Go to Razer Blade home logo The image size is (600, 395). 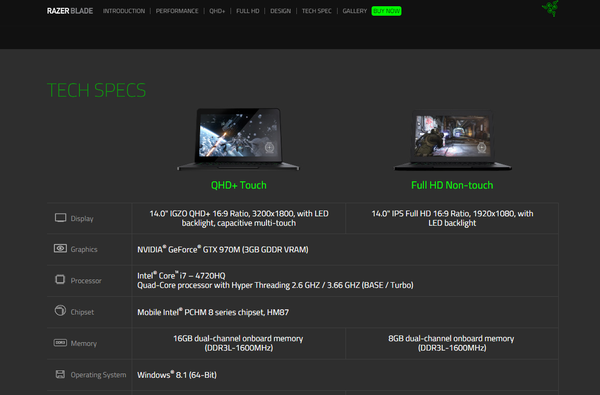(x=70, y=11)
